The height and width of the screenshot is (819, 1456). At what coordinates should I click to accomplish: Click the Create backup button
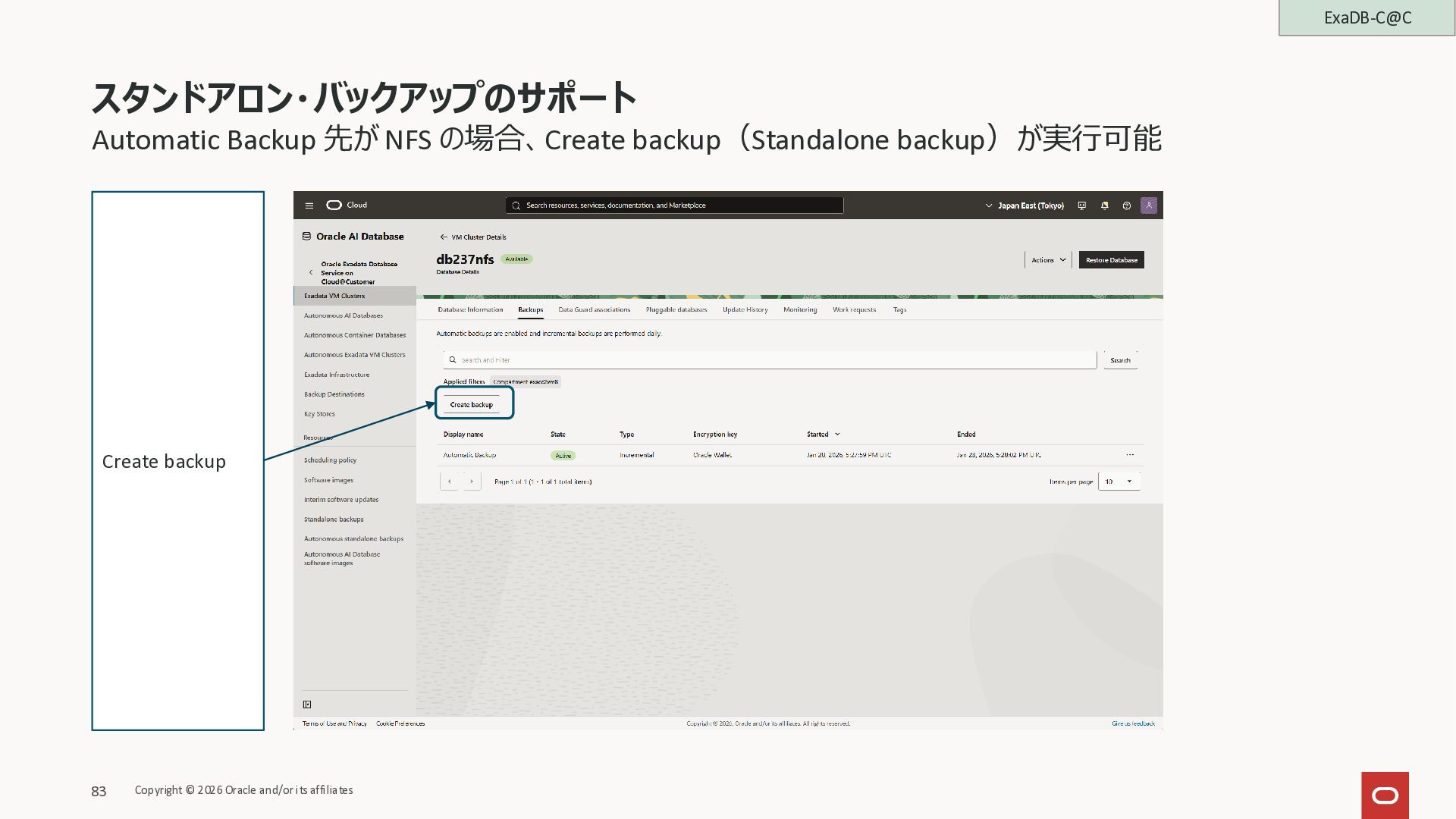coord(472,405)
